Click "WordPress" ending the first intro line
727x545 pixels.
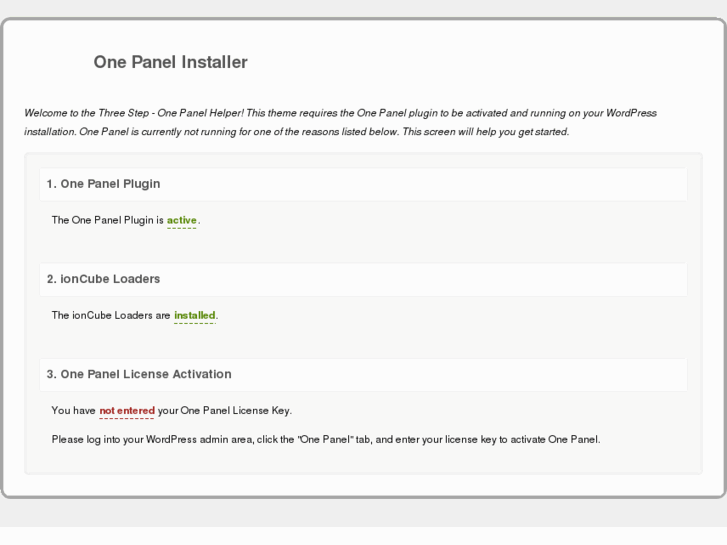point(632,113)
